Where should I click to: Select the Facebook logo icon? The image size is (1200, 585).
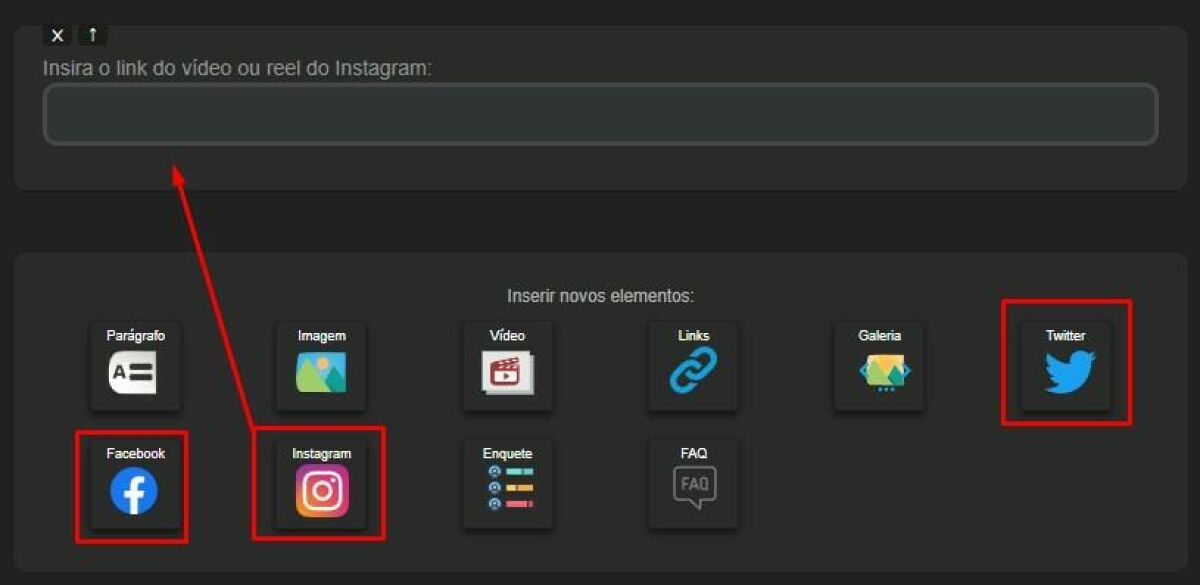click(134, 491)
